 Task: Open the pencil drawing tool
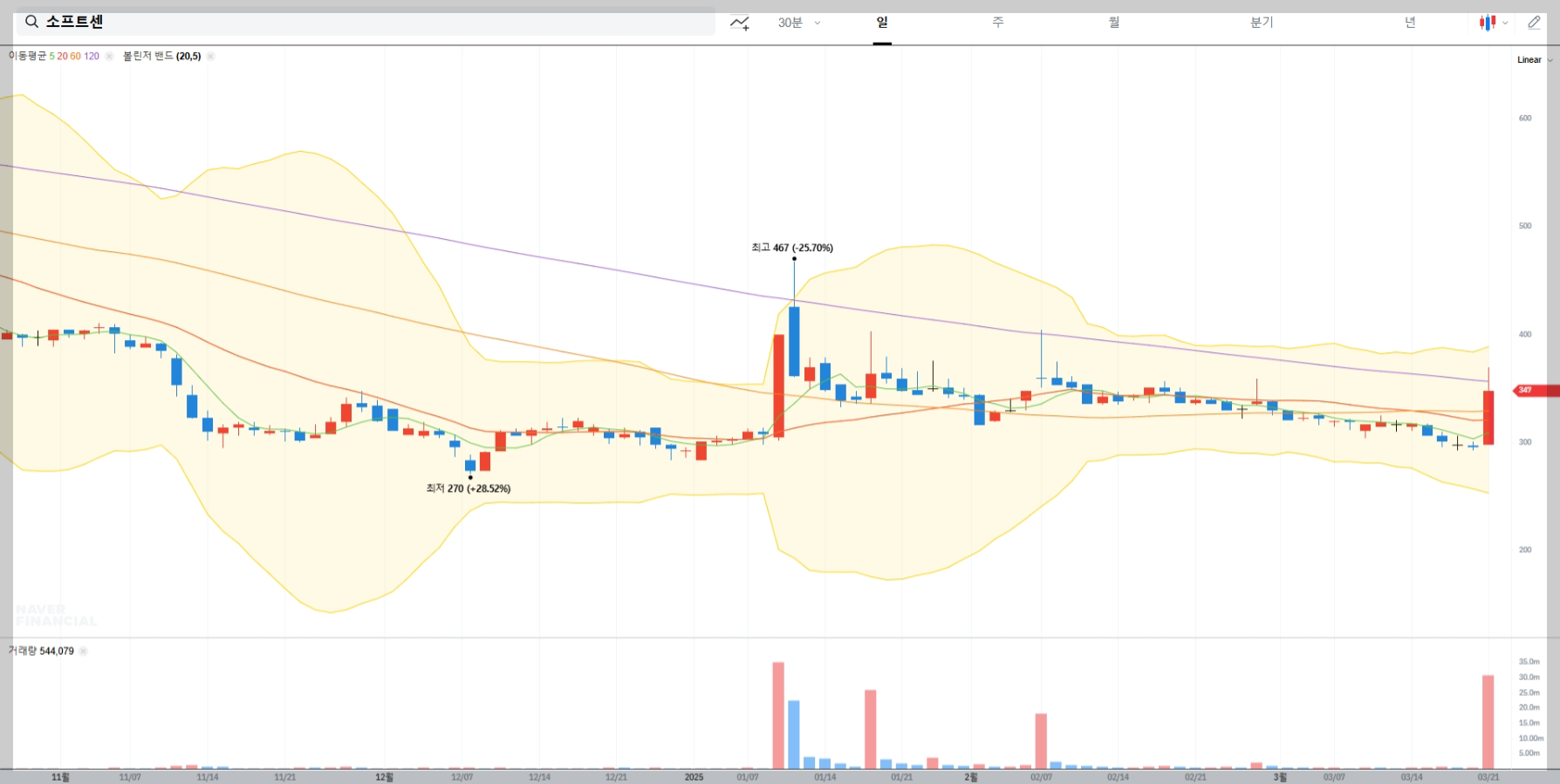point(1534,23)
